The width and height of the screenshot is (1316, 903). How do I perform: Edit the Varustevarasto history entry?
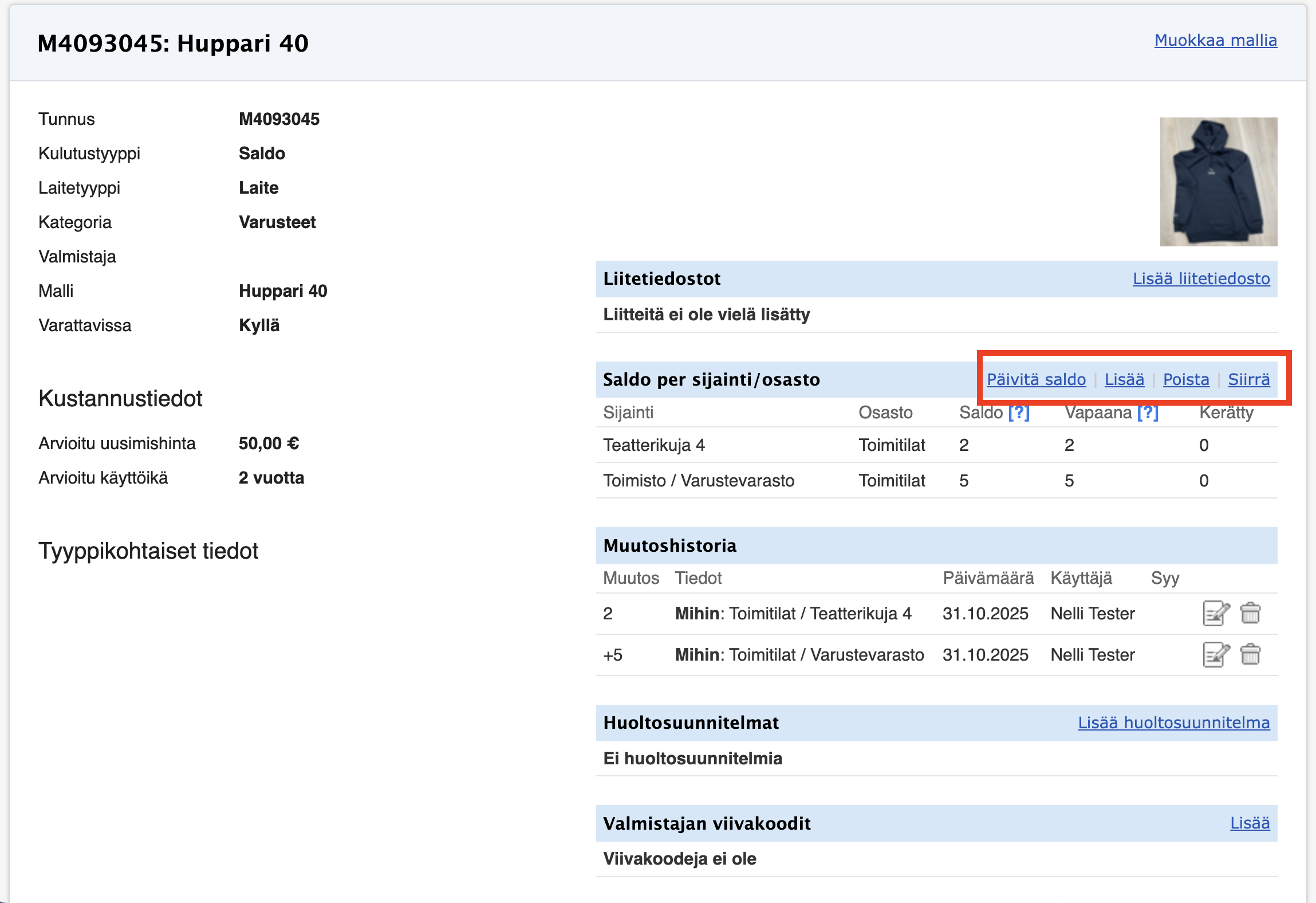point(1215,655)
